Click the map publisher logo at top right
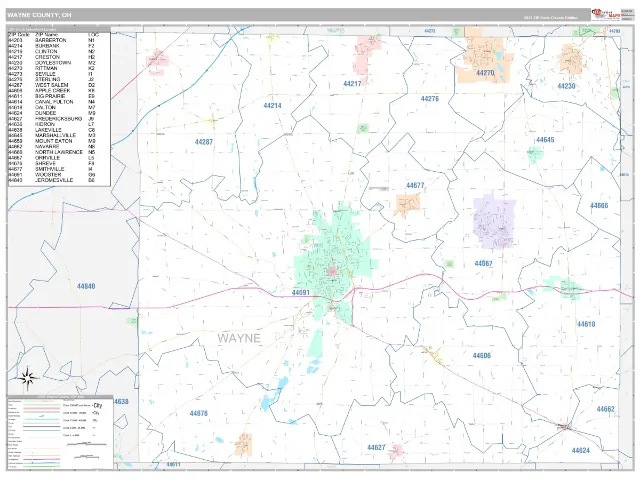Viewport: 640px width, 480px height. point(606,15)
